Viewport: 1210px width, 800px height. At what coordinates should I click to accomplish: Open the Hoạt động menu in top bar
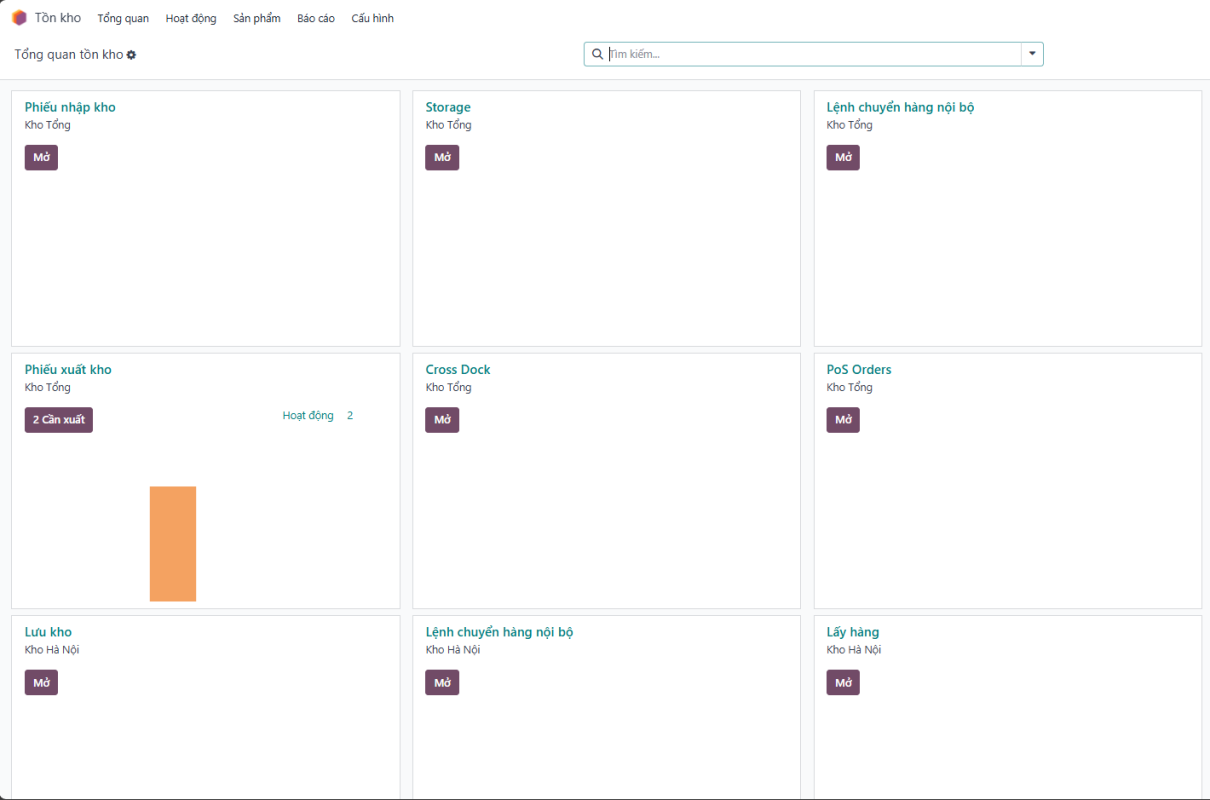[x=191, y=18]
